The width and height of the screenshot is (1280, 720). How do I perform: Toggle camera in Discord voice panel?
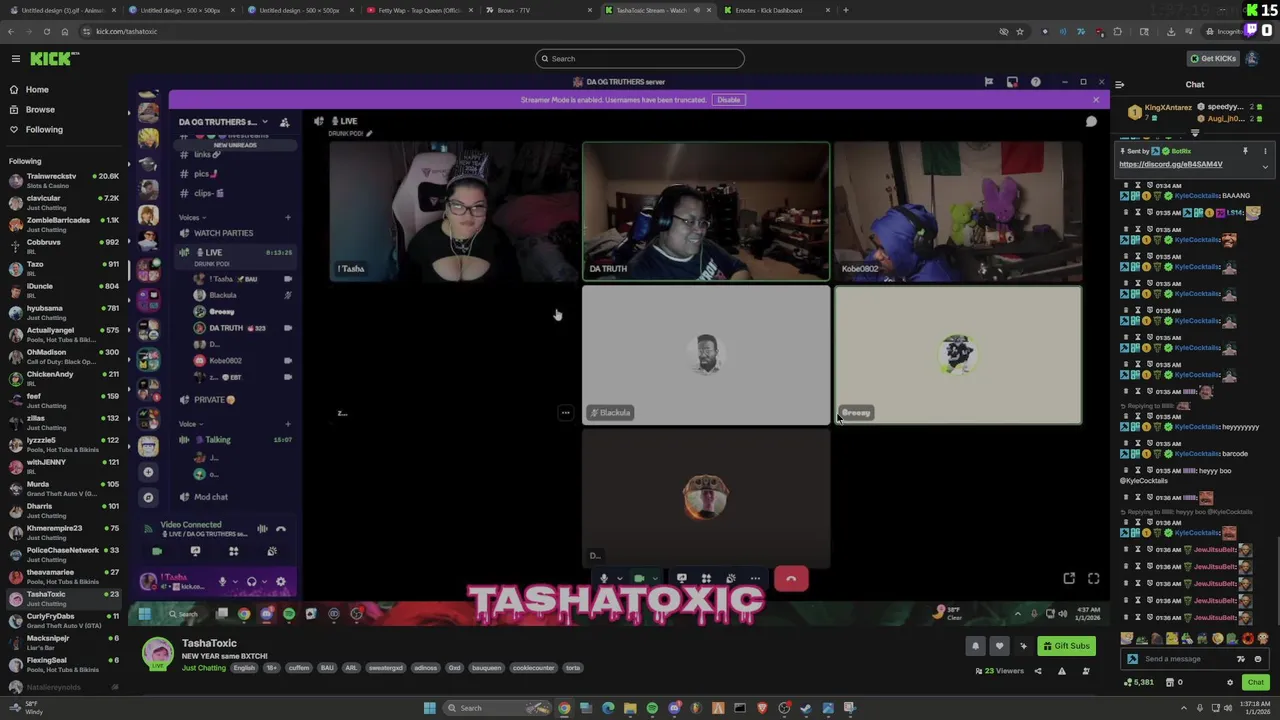tap(157, 551)
